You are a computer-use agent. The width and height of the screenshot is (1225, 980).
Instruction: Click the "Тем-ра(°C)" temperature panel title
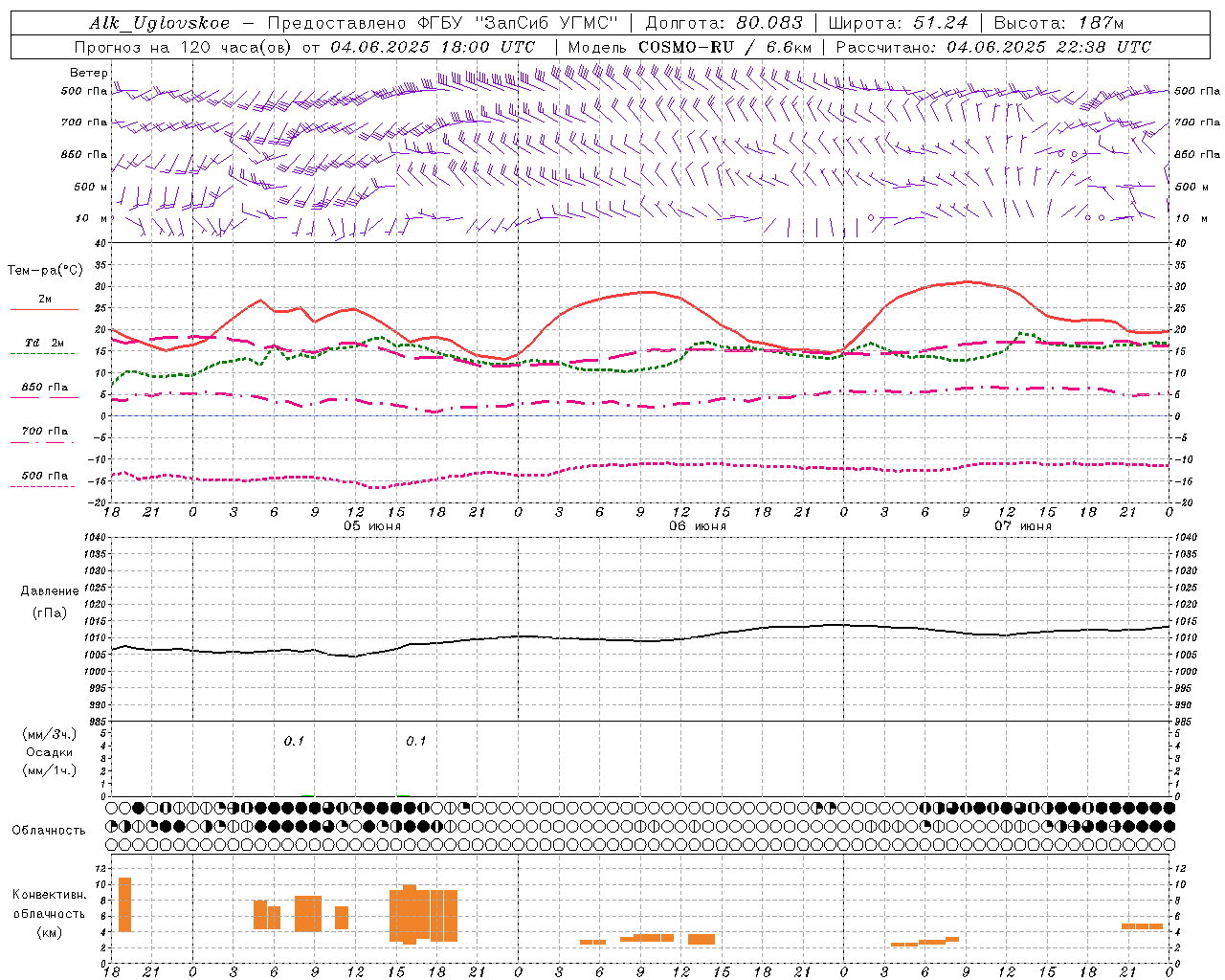45,271
